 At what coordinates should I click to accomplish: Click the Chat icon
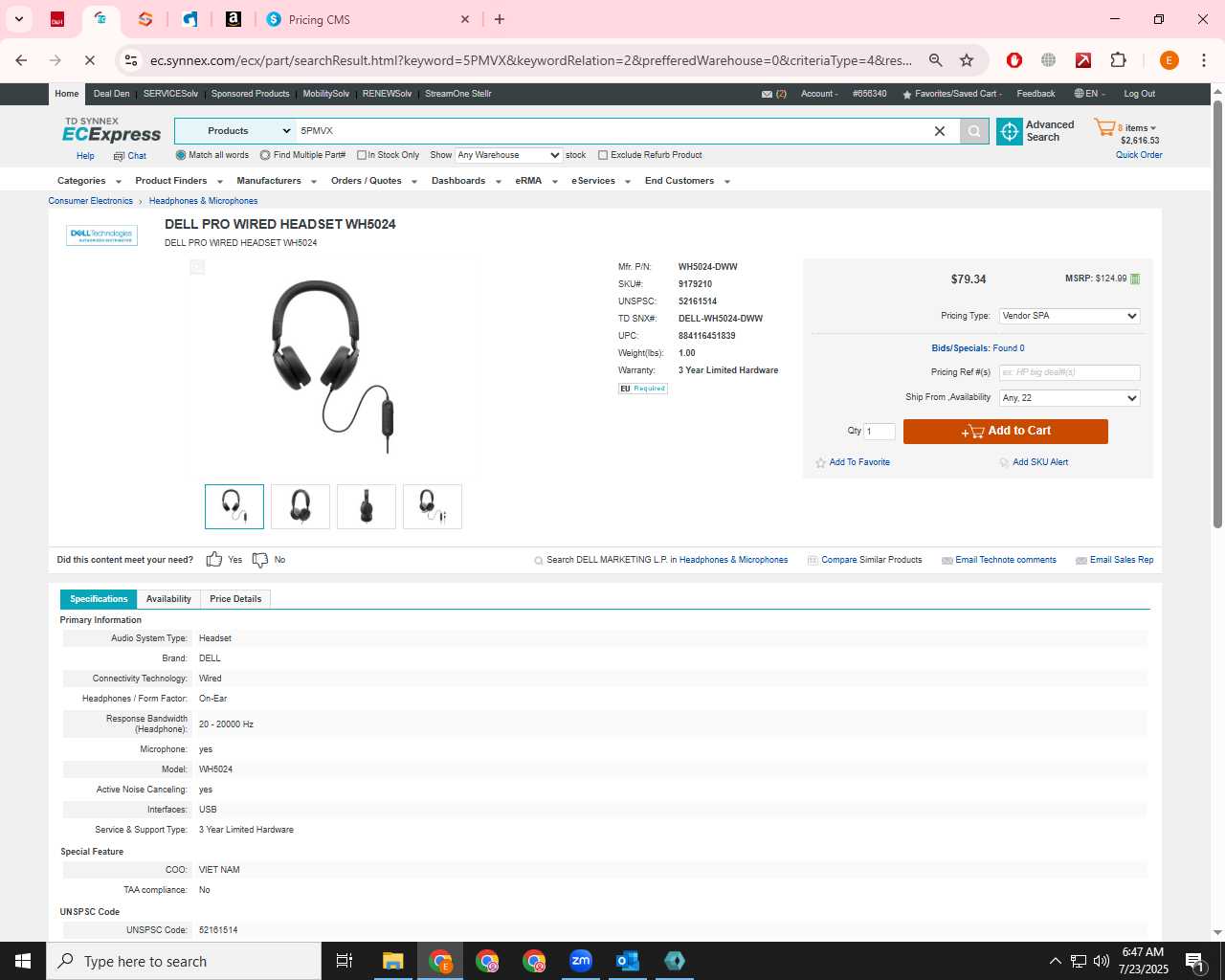click(119, 156)
